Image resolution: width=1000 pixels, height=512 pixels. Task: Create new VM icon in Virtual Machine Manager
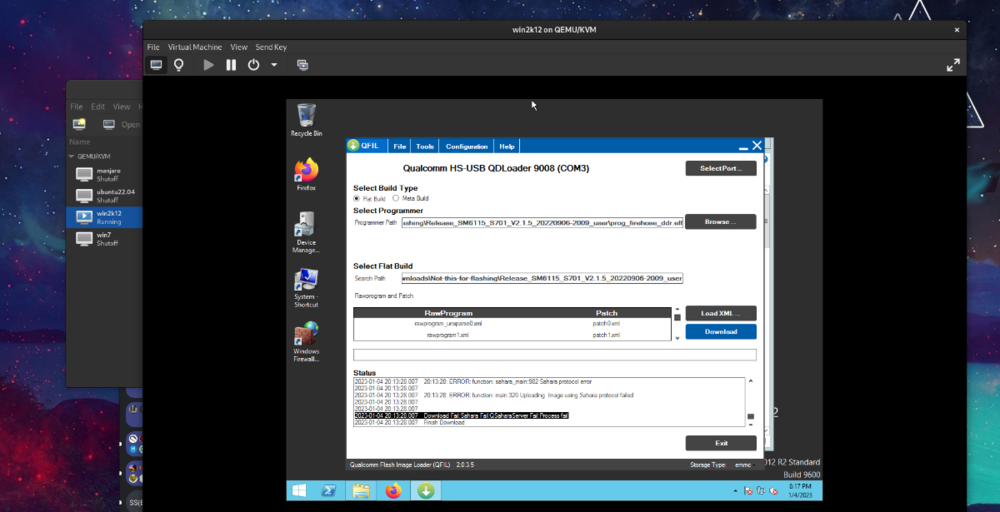79,124
